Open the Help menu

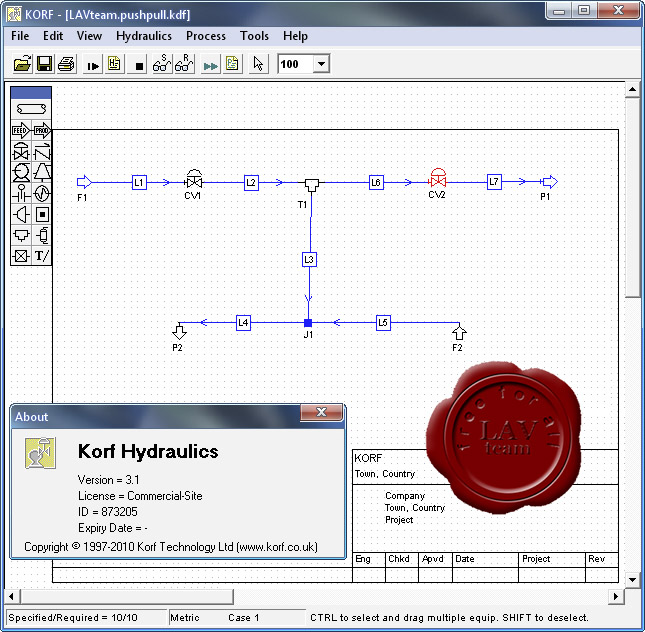(x=295, y=36)
